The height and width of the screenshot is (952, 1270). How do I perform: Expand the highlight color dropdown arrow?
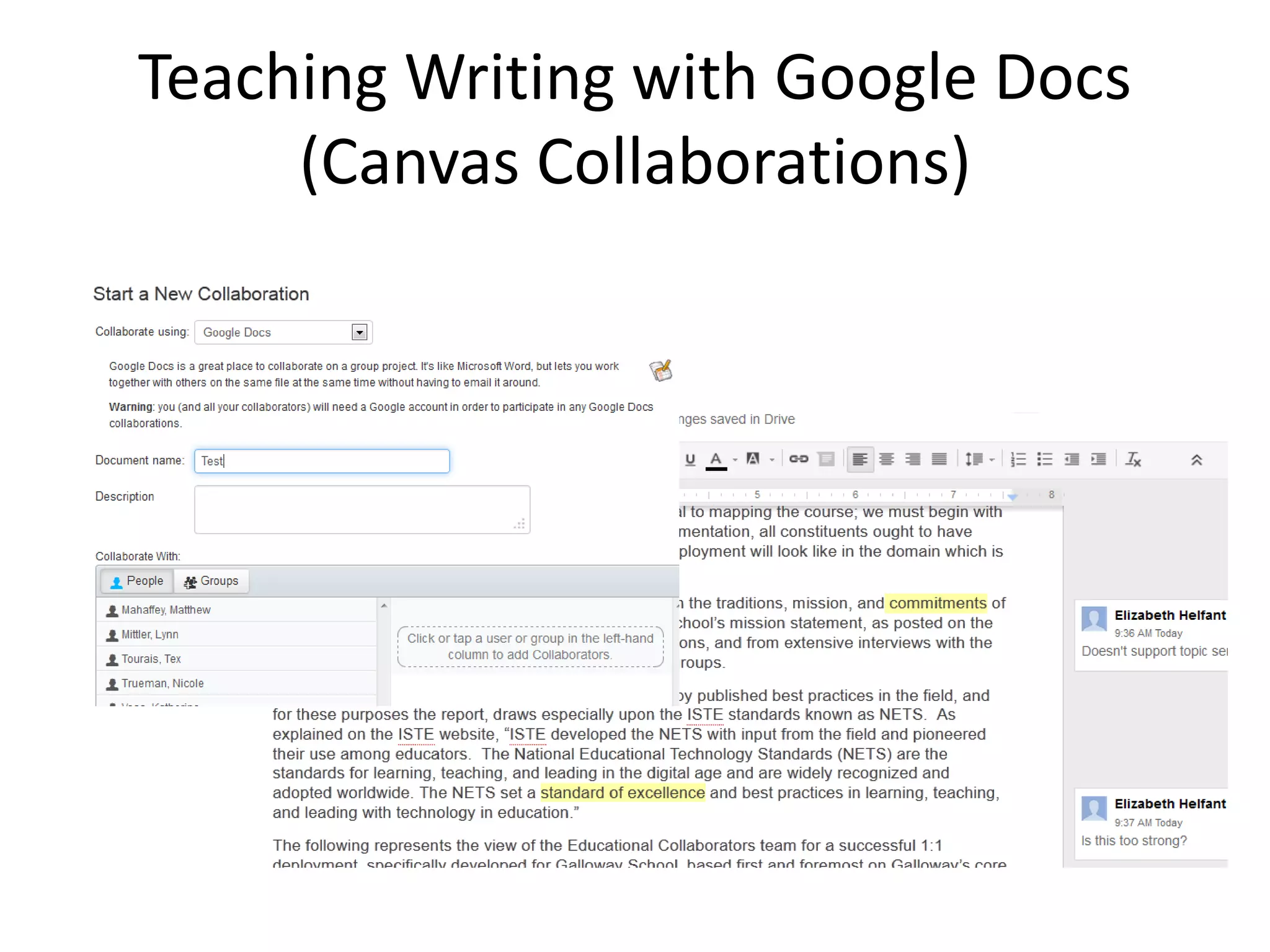772,460
